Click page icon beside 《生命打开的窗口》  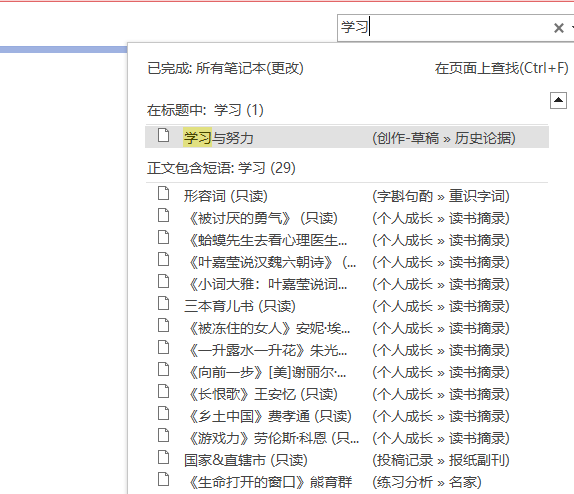(x=163, y=479)
